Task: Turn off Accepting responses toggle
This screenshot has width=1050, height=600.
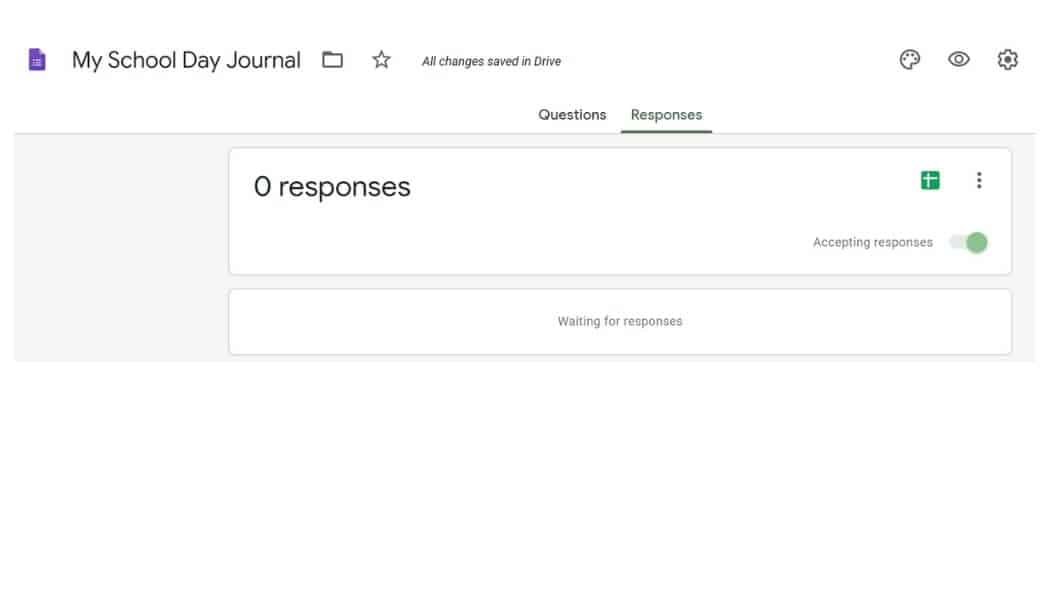Action: pyautogui.click(x=969, y=242)
